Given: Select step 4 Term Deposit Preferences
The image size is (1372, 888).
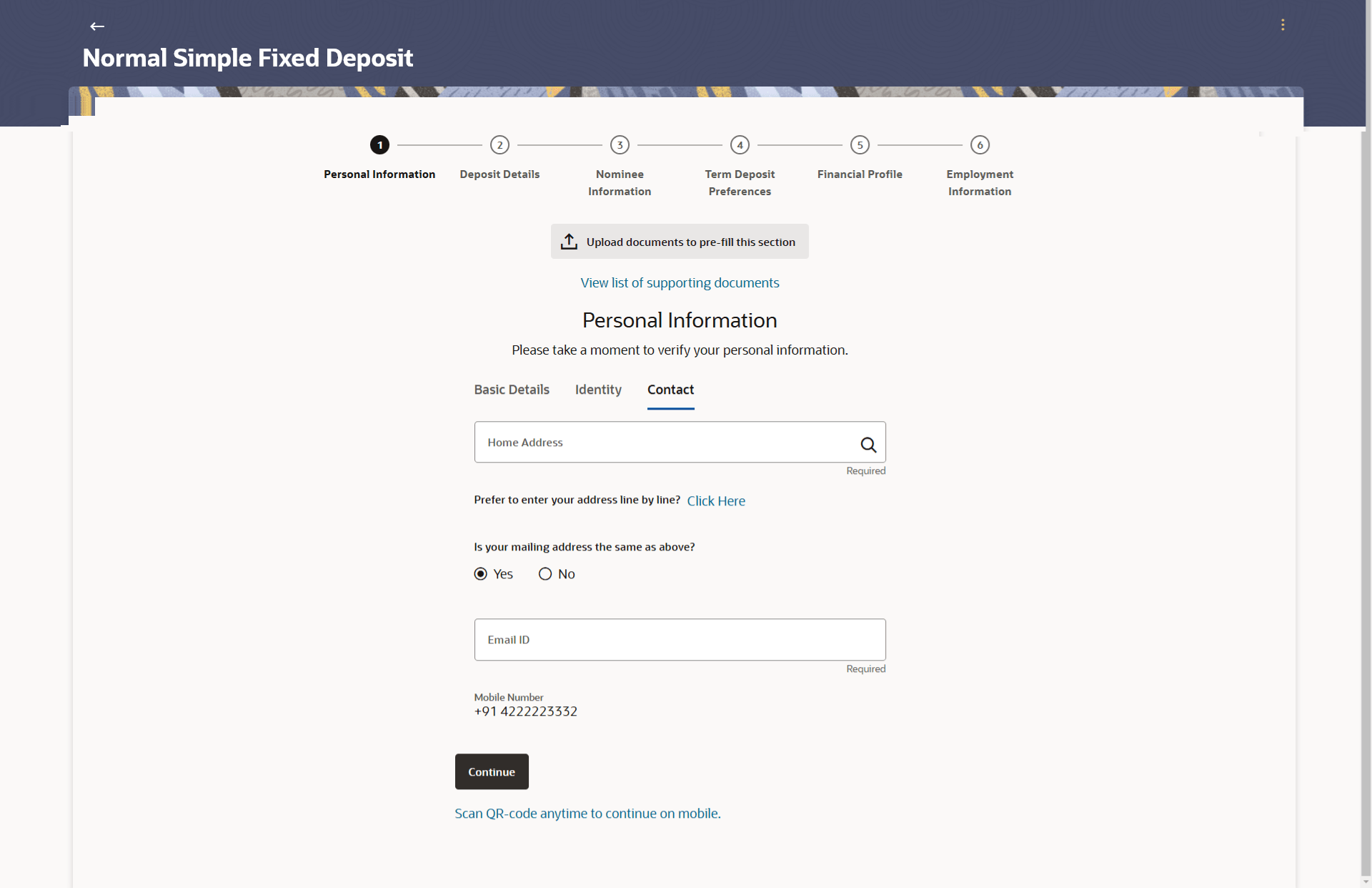Looking at the screenshot, I should (740, 145).
